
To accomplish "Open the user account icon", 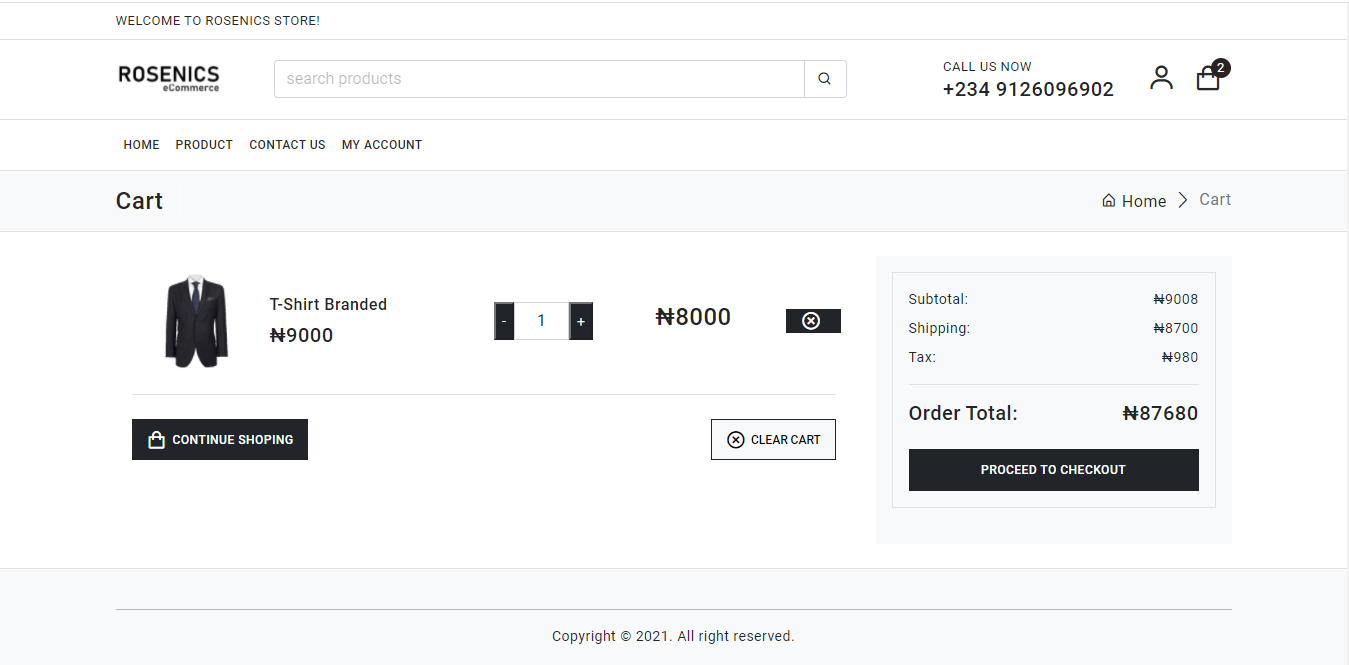I will (x=1161, y=78).
